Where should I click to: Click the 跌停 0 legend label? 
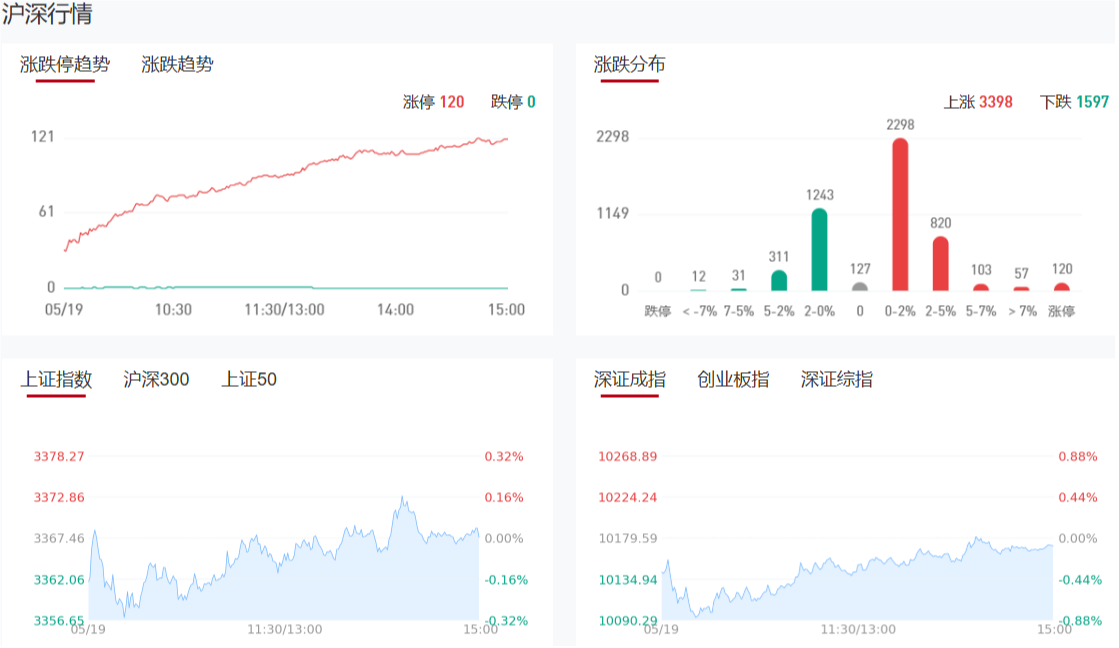tap(513, 102)
